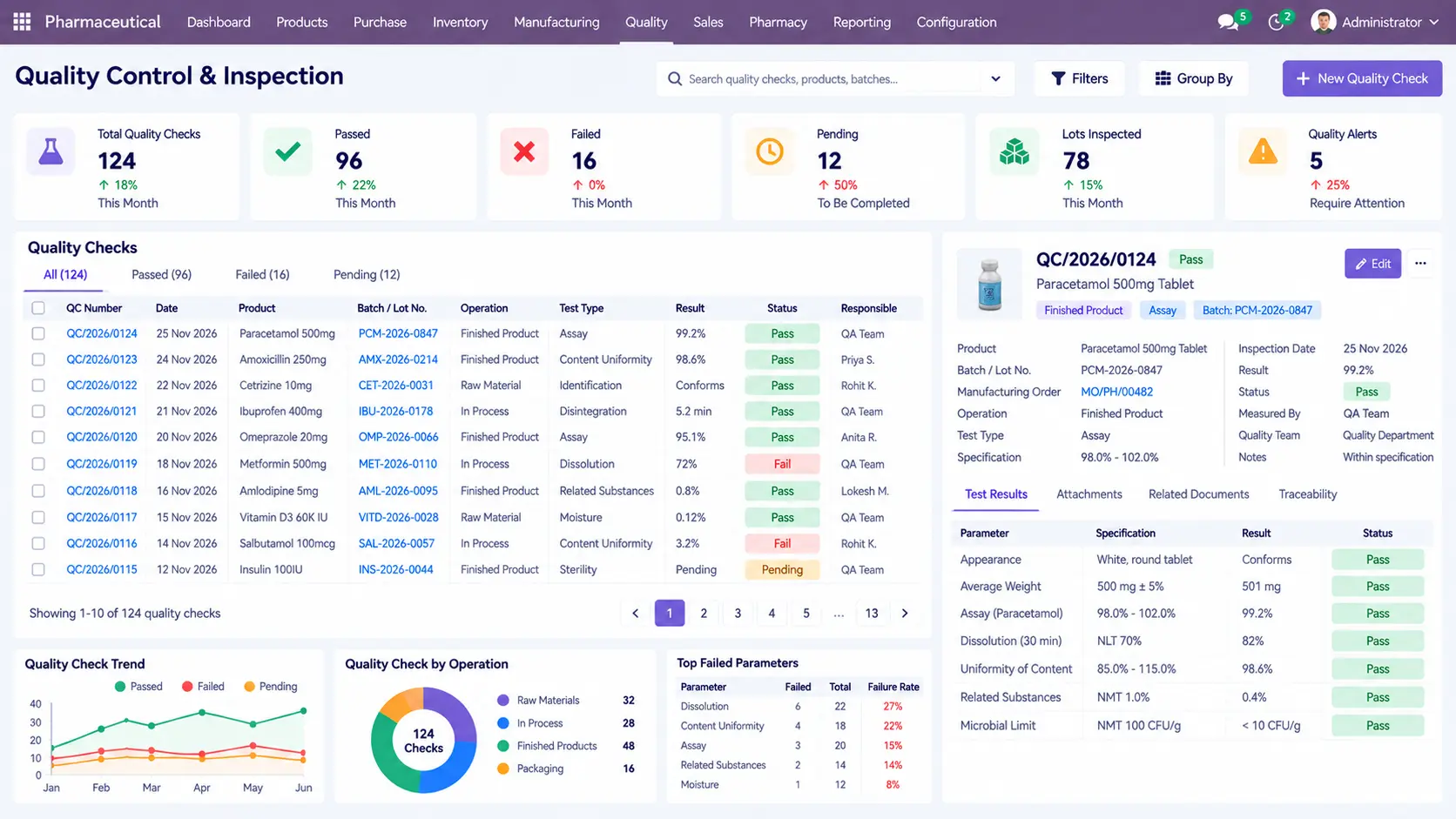This screenshot has width=1456, height=819.
Task: Click the Total Quality Checks flask icon
Action: (x=51, y=152)
